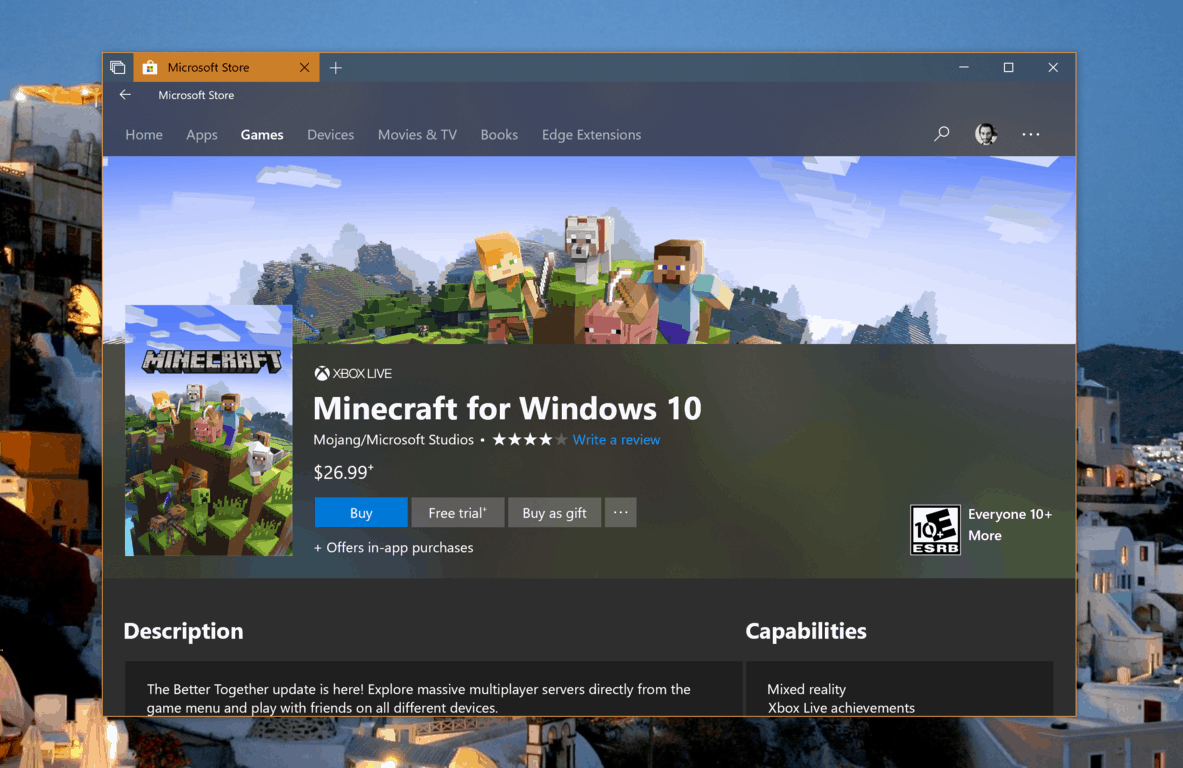Click the Capabilities heading
The image size is (1183, 768).
806,631
